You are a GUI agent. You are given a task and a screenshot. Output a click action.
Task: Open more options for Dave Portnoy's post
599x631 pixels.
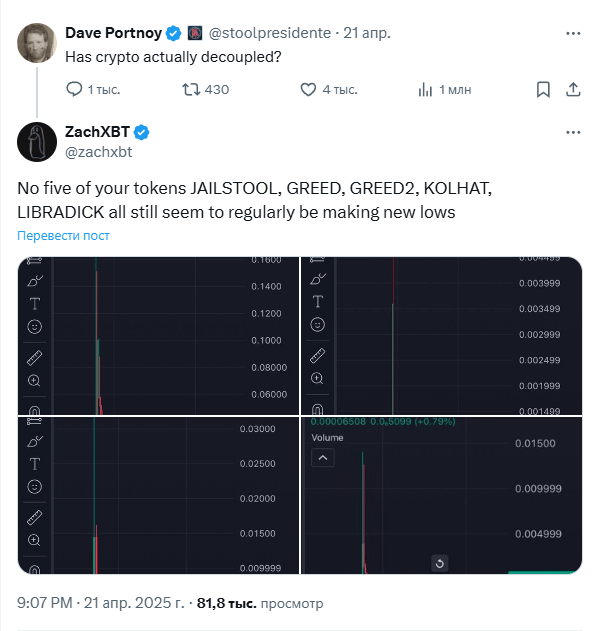(x=573, y=33)
